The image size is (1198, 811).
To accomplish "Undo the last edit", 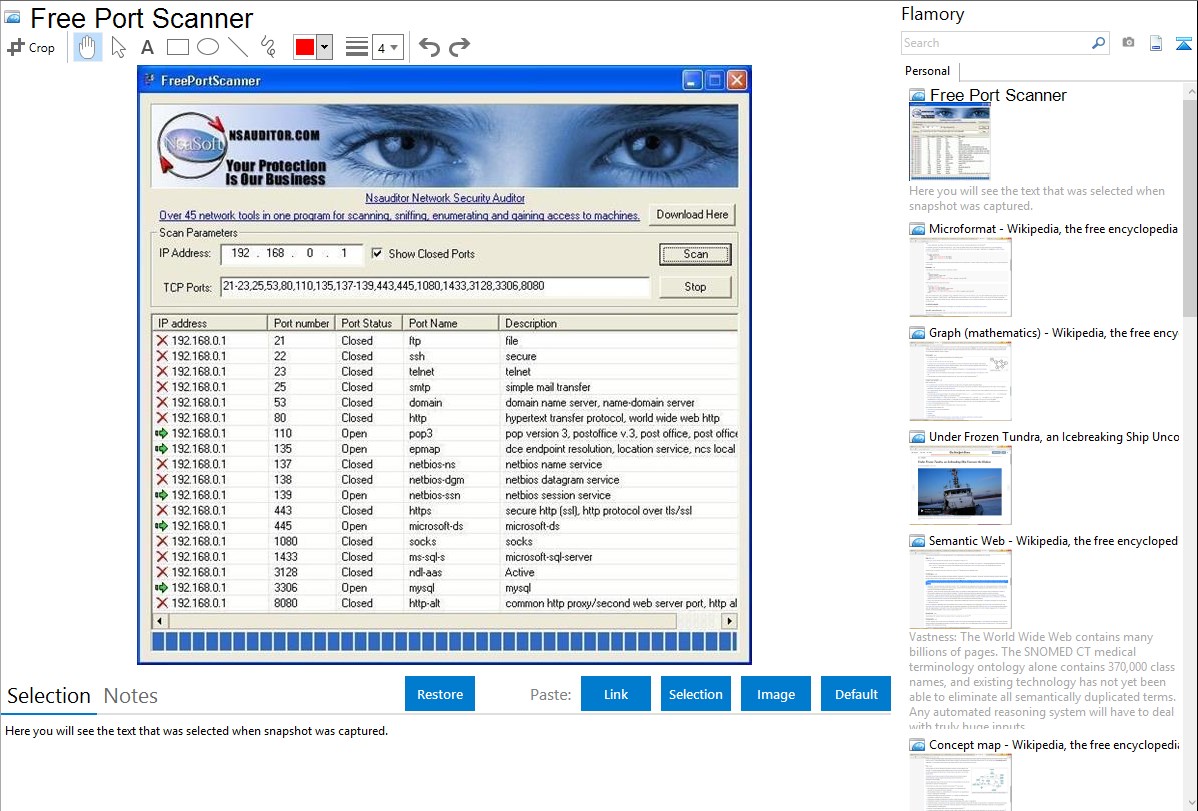I will 429,47.
